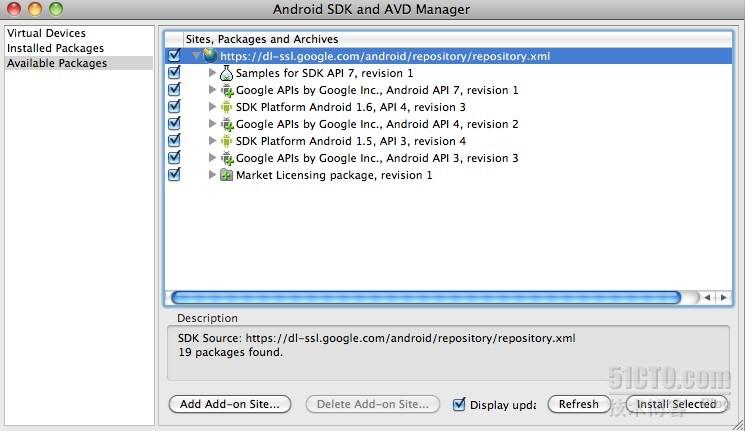
Task: Toggle the Display updates only checkbox
Action: 459,404
